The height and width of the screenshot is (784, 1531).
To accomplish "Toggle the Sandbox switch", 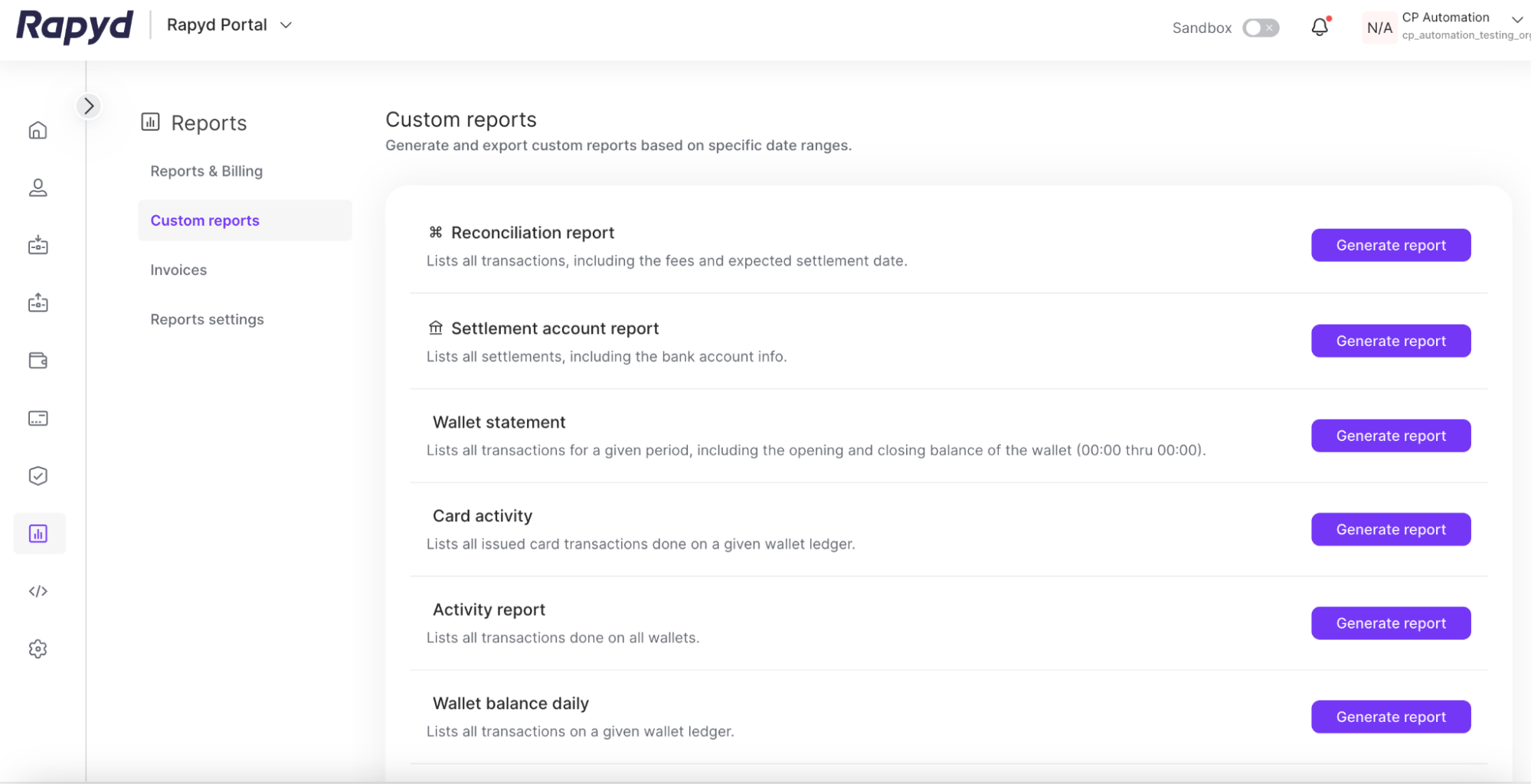I will 1259,27.
